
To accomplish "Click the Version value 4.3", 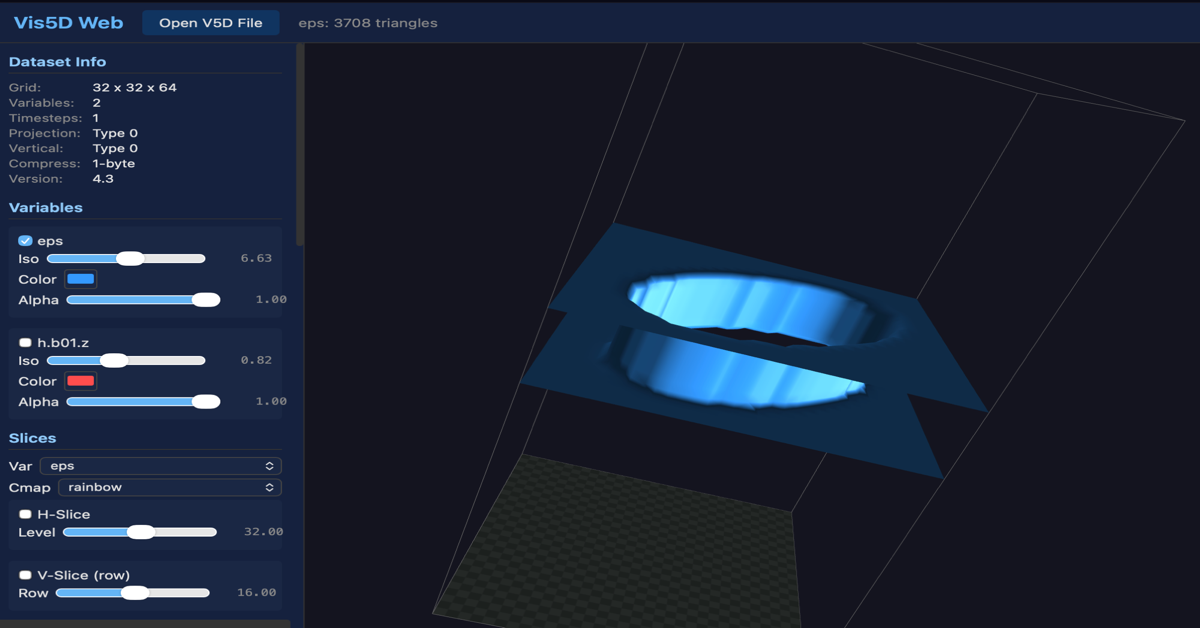I will pyautogui.click(x=103, y=179).
